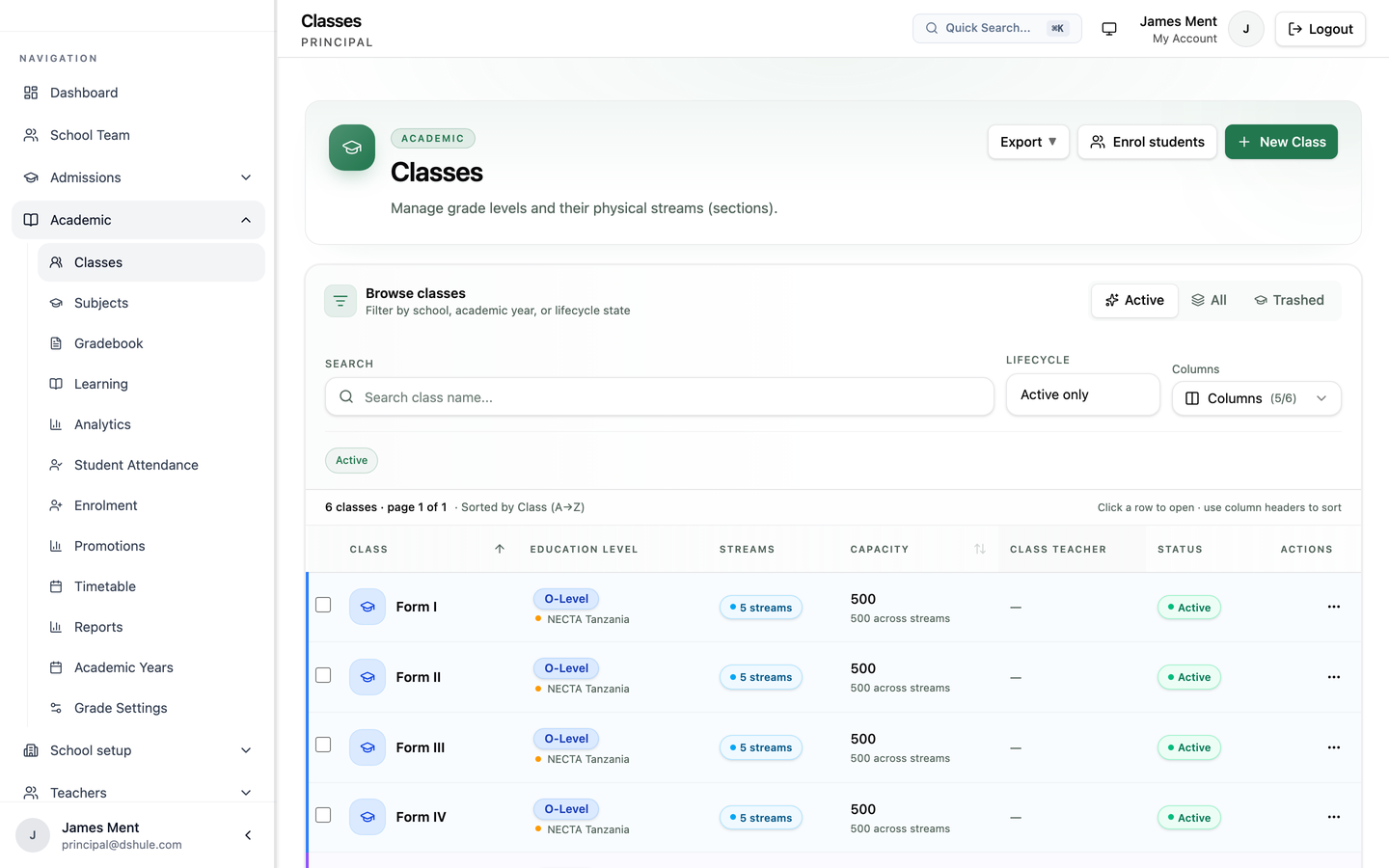Image resolution: width=1389 pixels, height=868 pixels.
Task: Click the Form III class icon
Action: [368, 747]
